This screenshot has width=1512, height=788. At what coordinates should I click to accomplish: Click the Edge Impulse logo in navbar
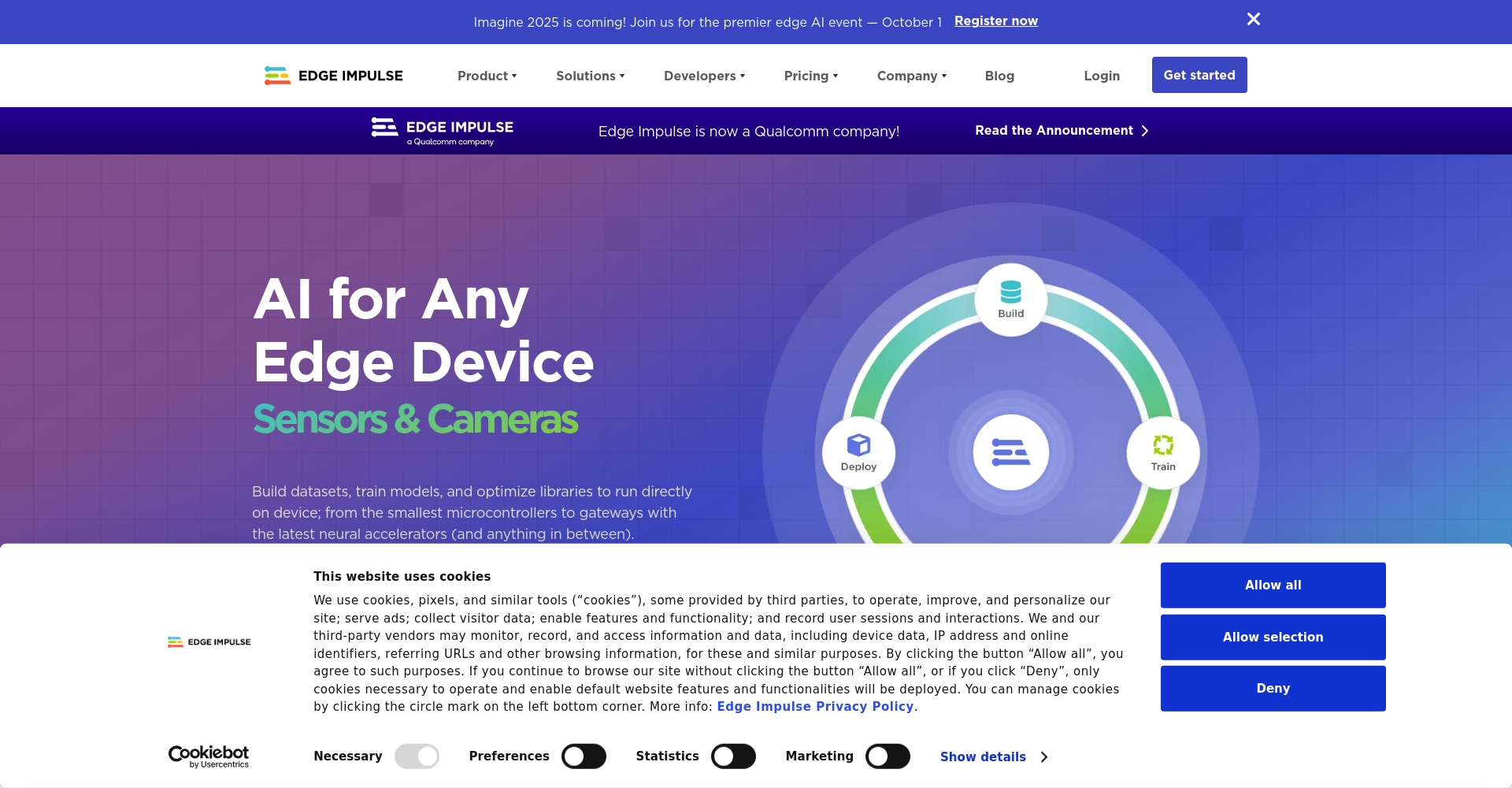333,76
